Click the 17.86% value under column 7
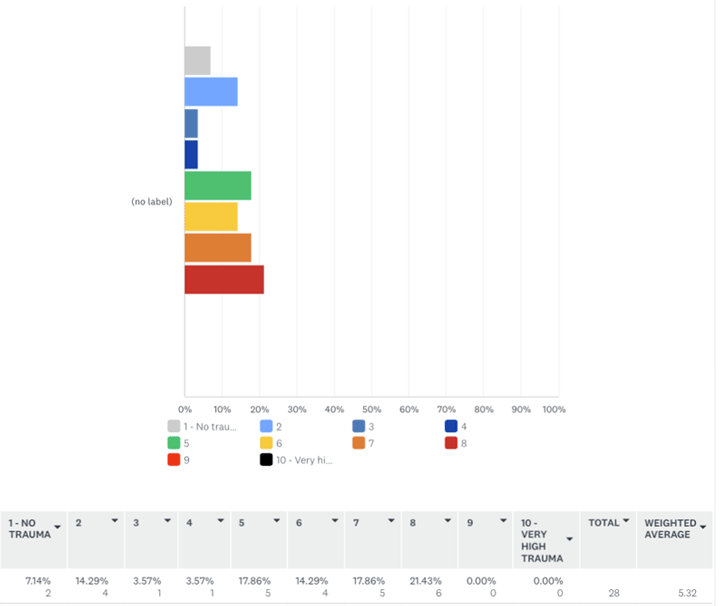The height and width of the screenshot is (606, 720). (369, 581)
